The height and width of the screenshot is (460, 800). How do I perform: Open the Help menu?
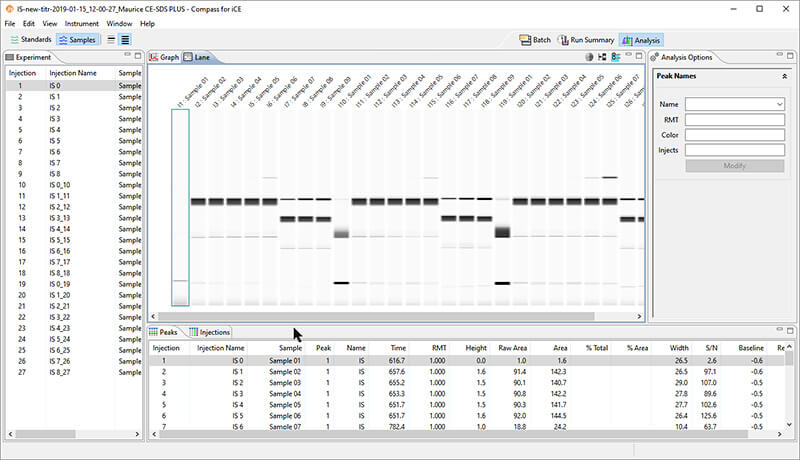(147, 23)
